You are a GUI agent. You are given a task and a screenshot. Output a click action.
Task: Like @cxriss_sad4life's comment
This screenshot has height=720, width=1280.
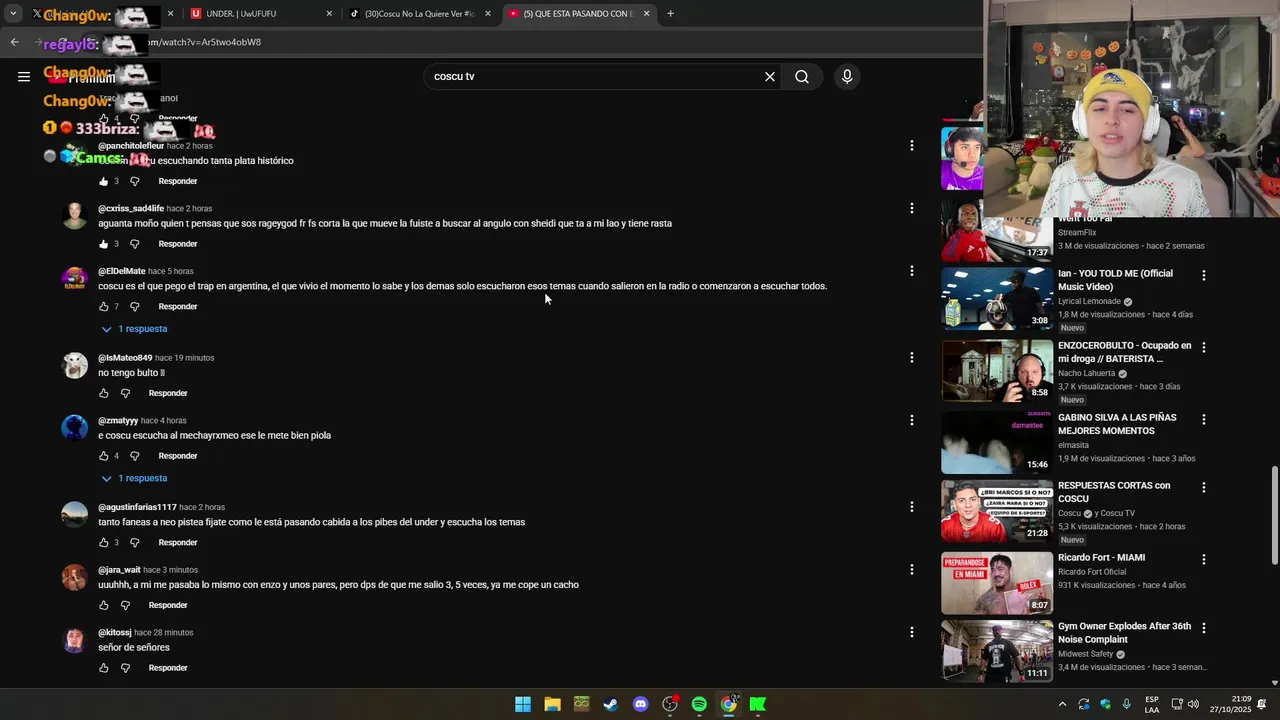[x=104, y=244]
